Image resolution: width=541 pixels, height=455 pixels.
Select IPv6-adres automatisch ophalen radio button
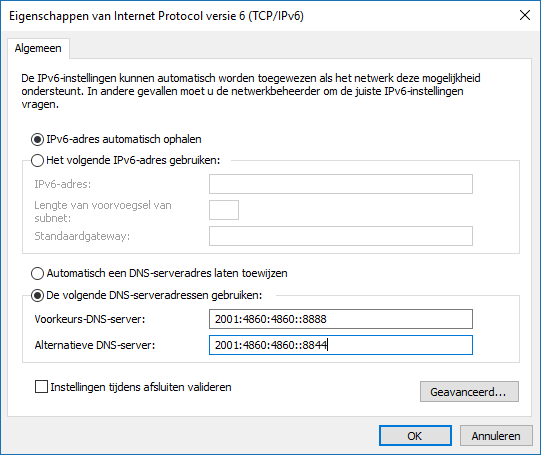coord(37,139)
